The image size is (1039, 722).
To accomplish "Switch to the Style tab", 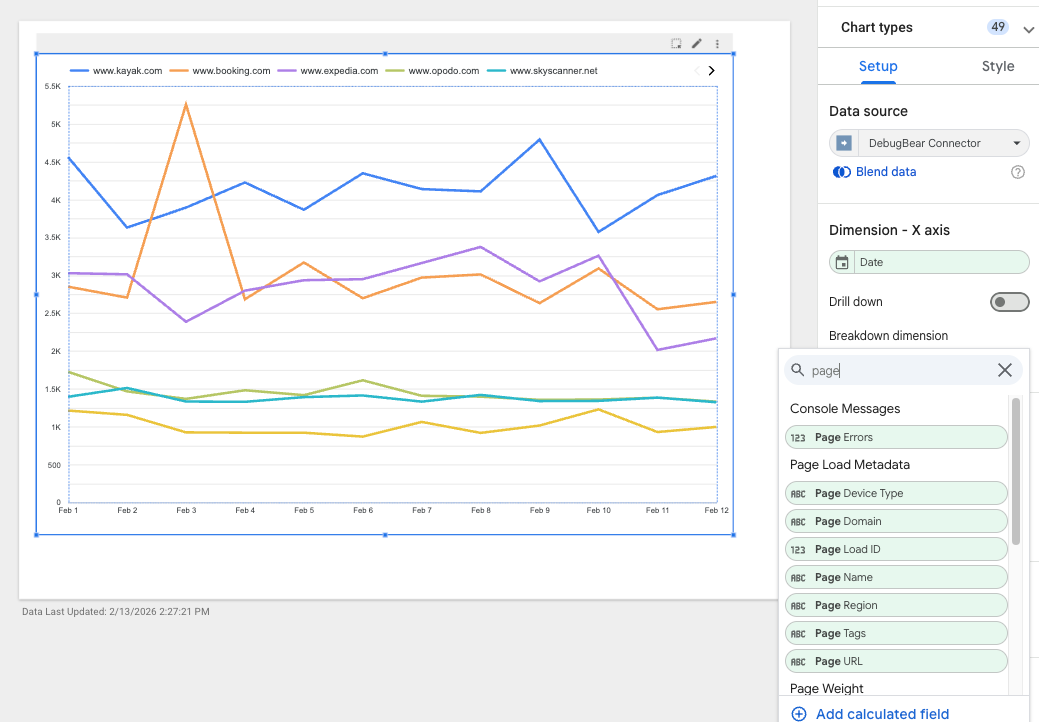I will [997, 66].
